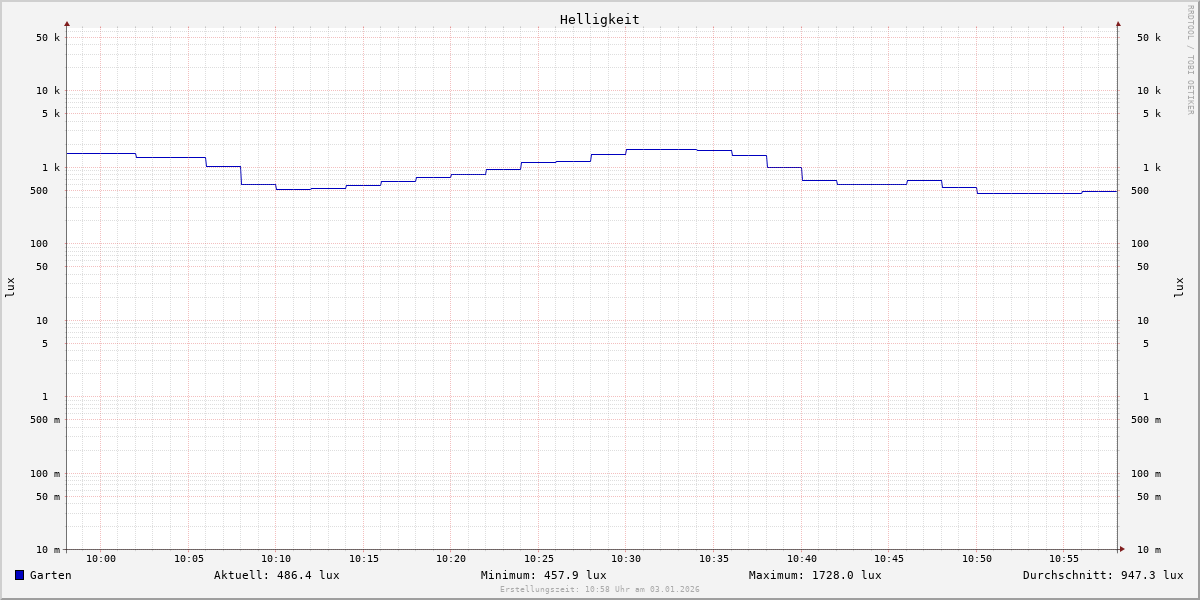This screenshot has width=1200, height=600.
Task: Click the red arrow at x-axis end
Action: (1121, 549)
